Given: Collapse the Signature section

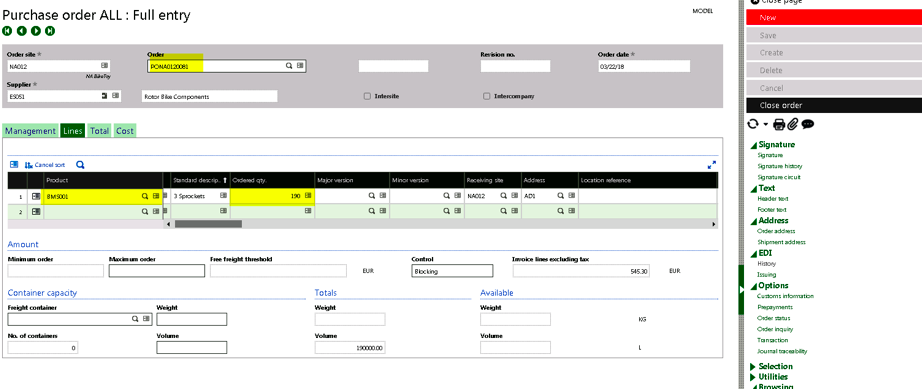Looking at the screenshot, I should (753, 145).
